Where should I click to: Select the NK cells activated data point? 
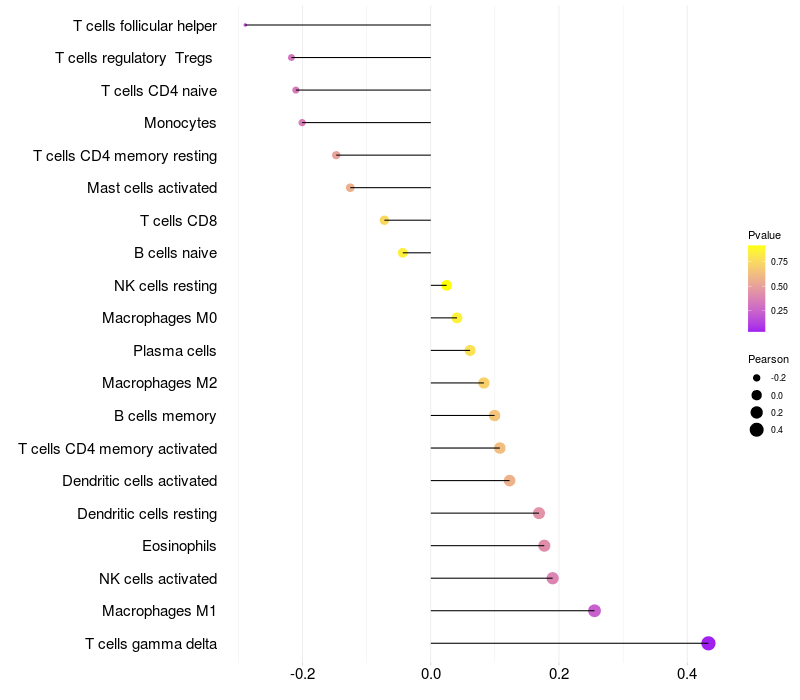pos(552,578)
